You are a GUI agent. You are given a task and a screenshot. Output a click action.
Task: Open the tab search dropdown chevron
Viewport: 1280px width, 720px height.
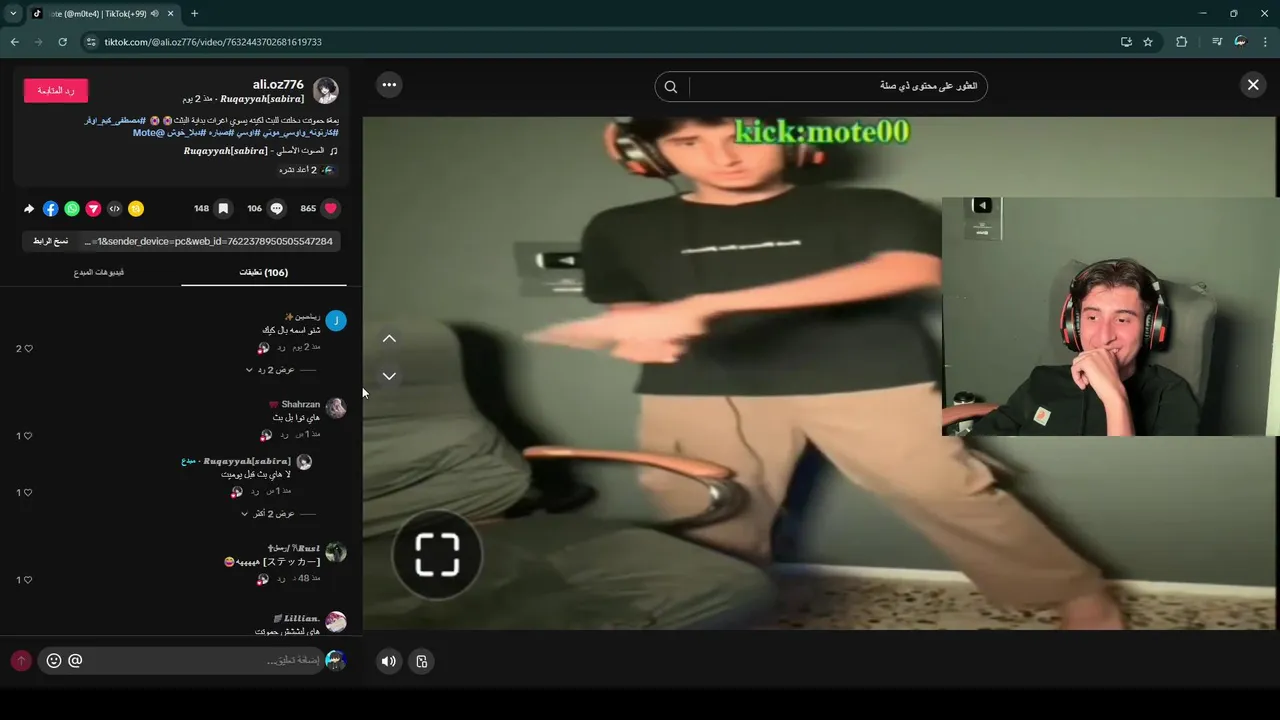click(x=13, y=14)
